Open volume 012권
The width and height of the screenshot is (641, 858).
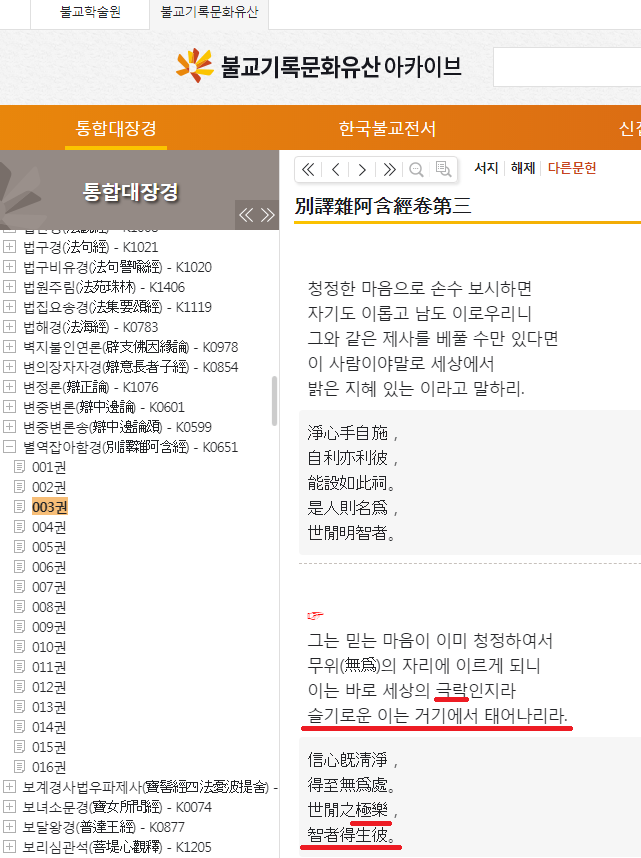49,687
